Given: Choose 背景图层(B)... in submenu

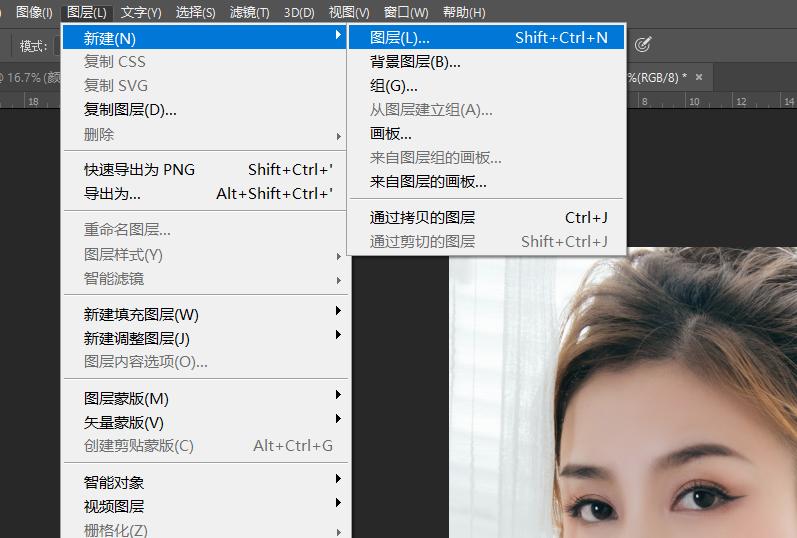Looking at the screenshot, I should (486, 62).
